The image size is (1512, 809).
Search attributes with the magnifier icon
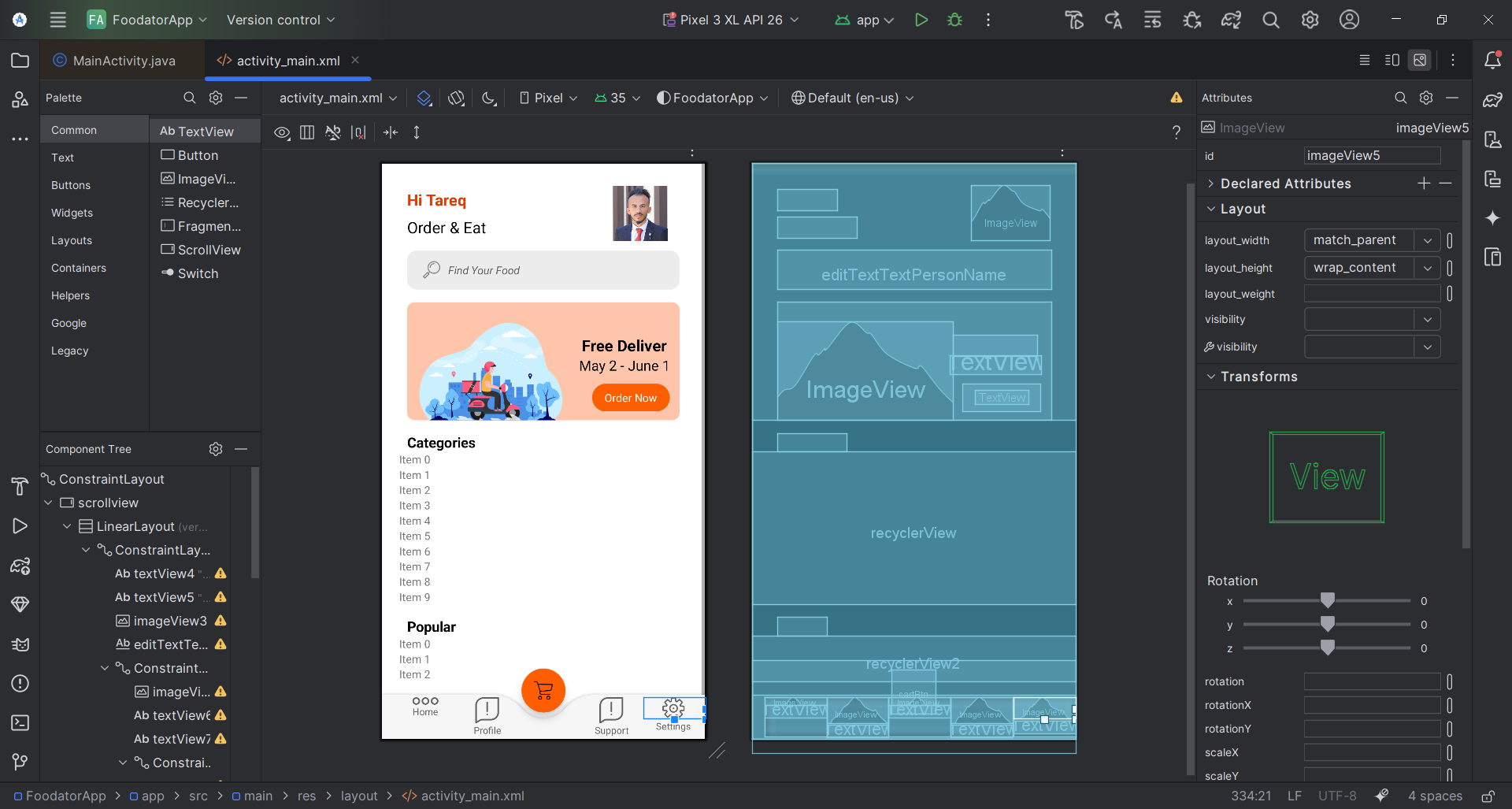tap(1400, 98)
